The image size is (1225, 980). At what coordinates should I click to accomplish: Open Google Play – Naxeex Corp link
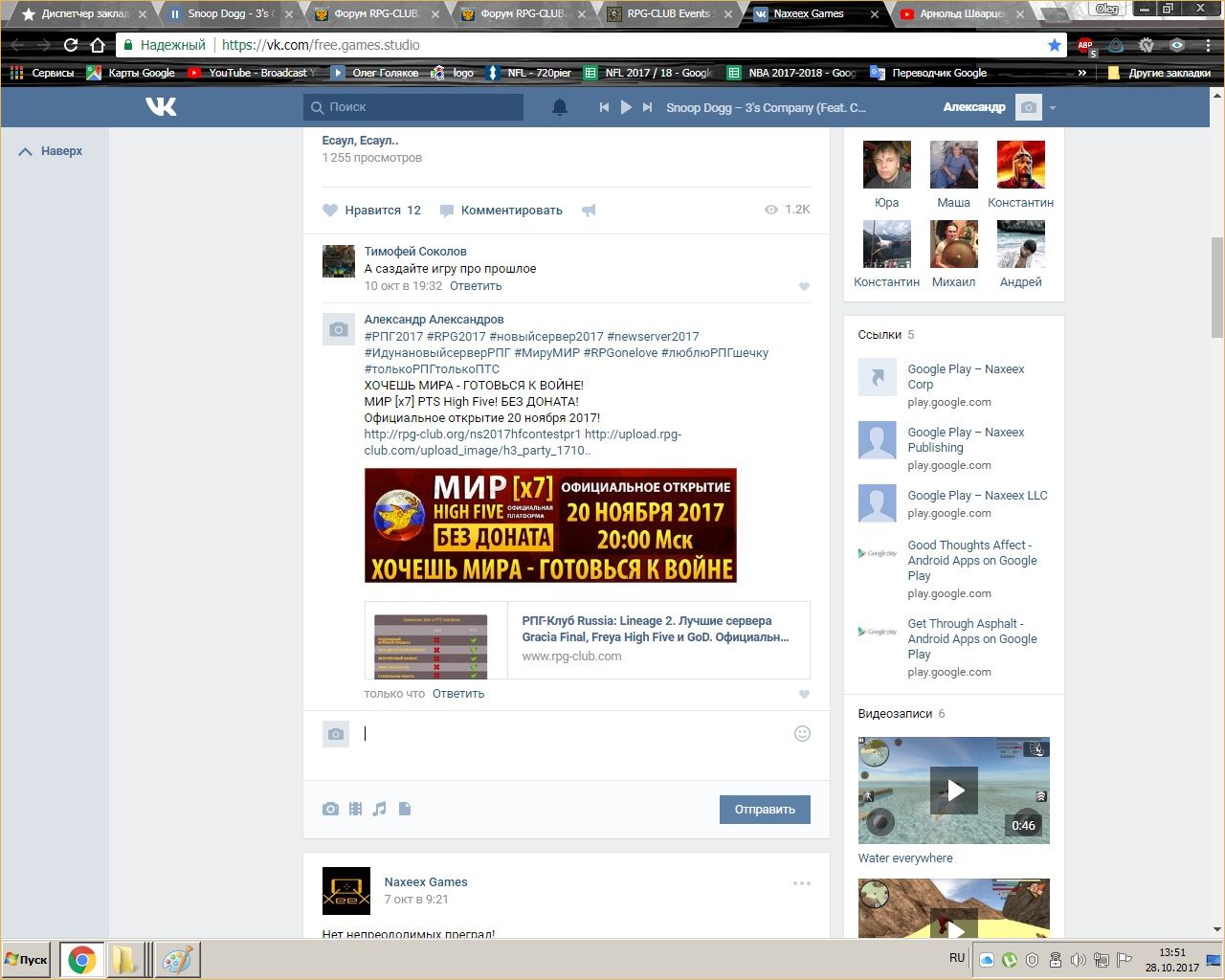[966, 377]
